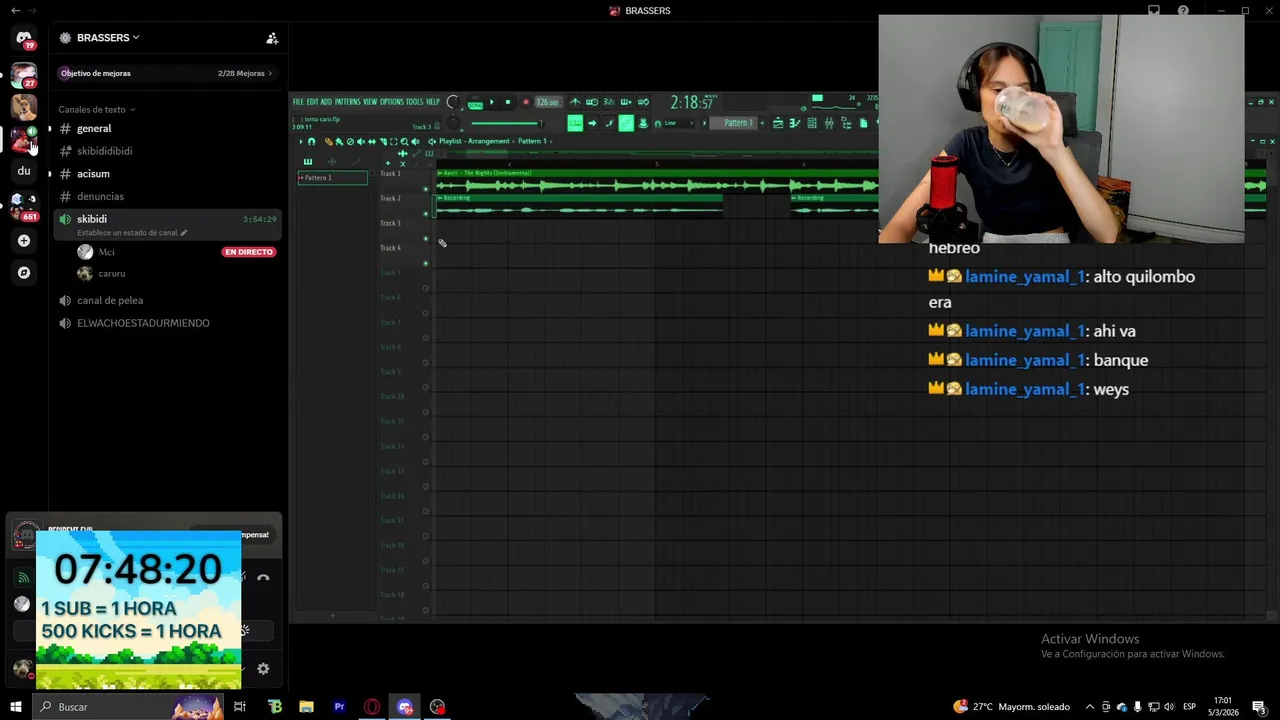Open the Playlist view icon
The width and height of the screenshot is (1280, 720).
coord(778,123)
